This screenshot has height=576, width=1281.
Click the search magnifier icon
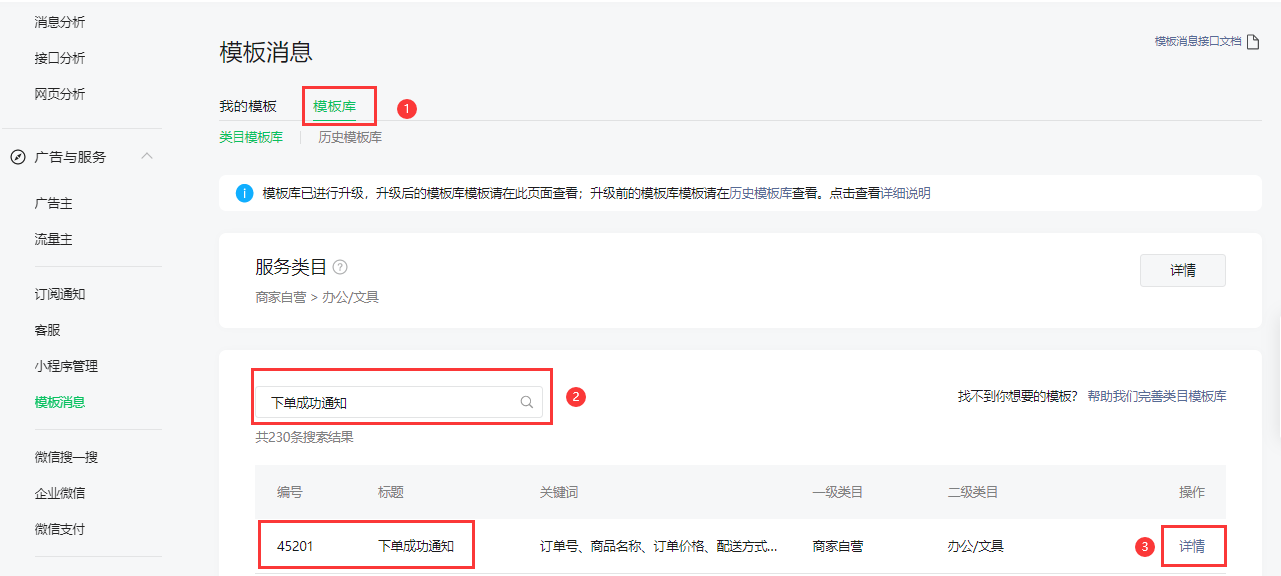click(526, 403)
